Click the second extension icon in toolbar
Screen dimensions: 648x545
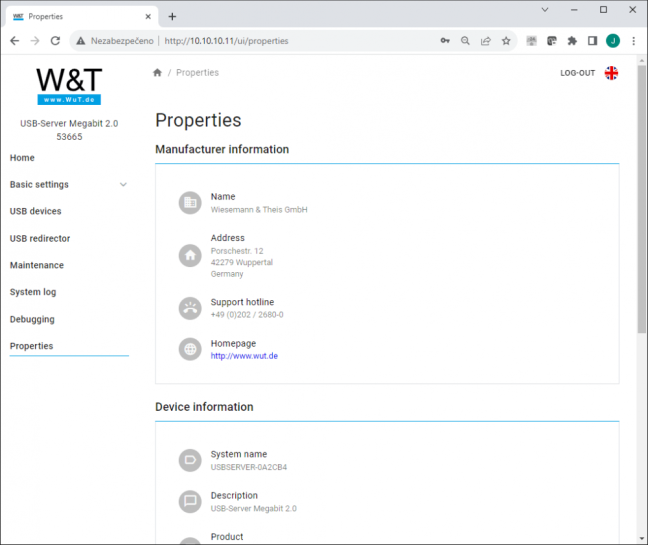point(552,40)
